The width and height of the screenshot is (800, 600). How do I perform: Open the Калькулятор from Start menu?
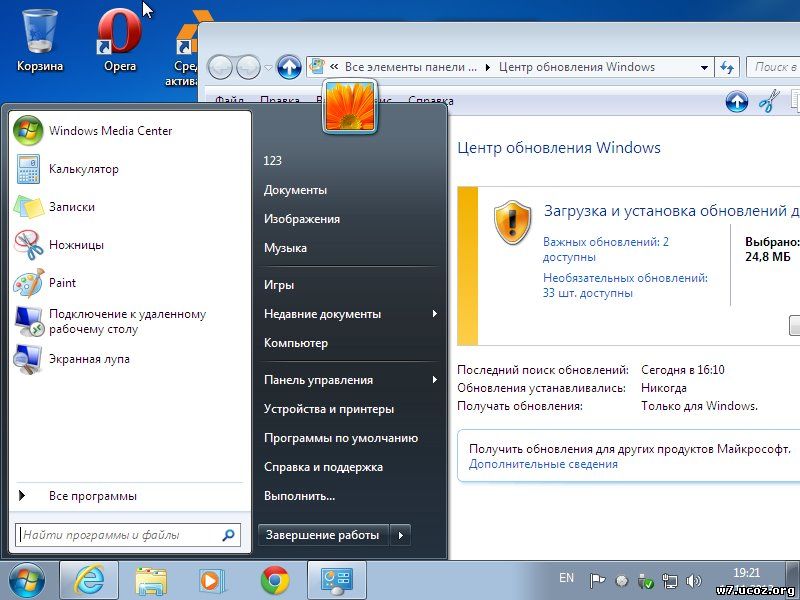coord(84,168)
